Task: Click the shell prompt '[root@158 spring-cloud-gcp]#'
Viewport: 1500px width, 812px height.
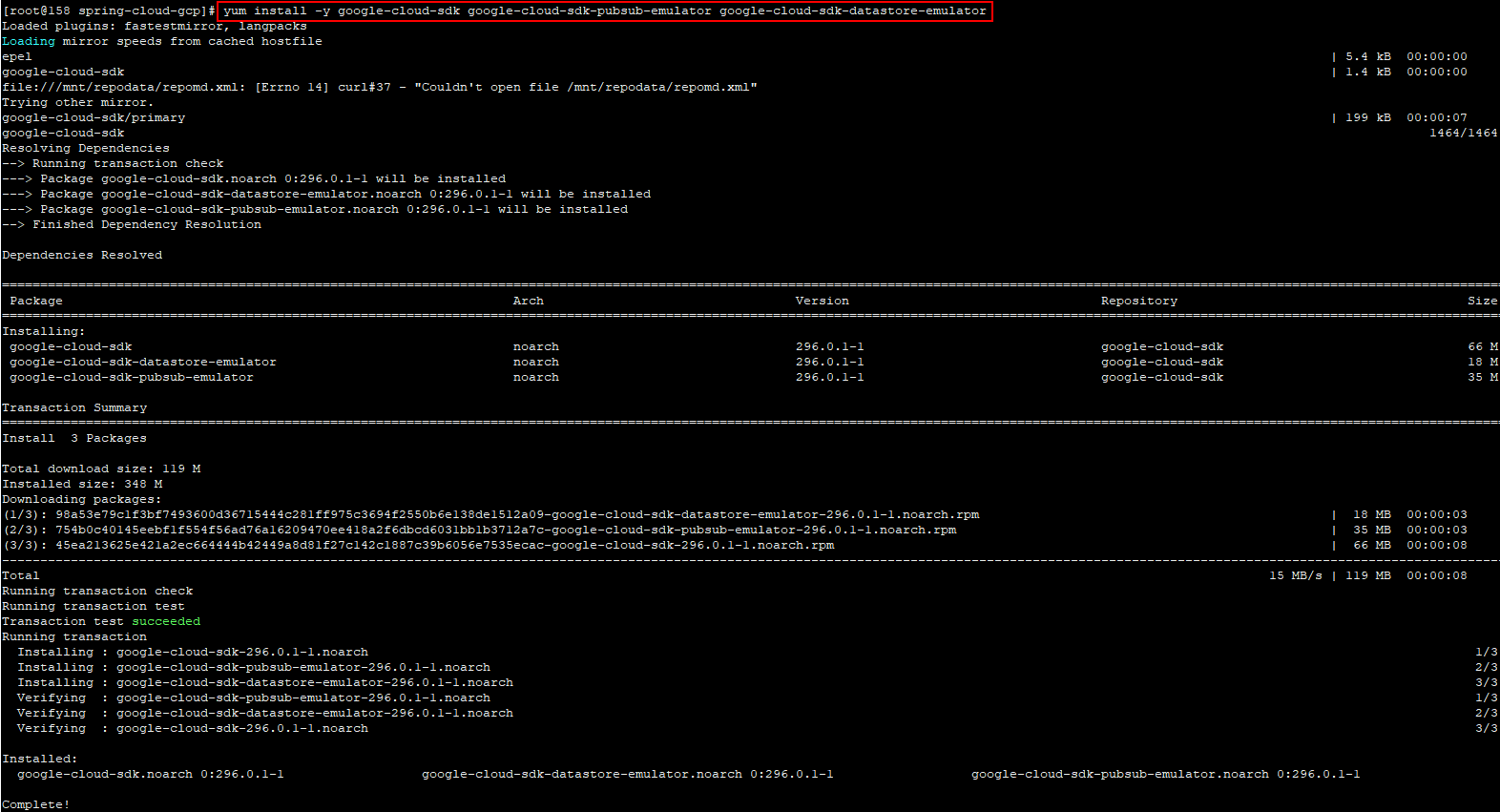Action: [109, 11]
